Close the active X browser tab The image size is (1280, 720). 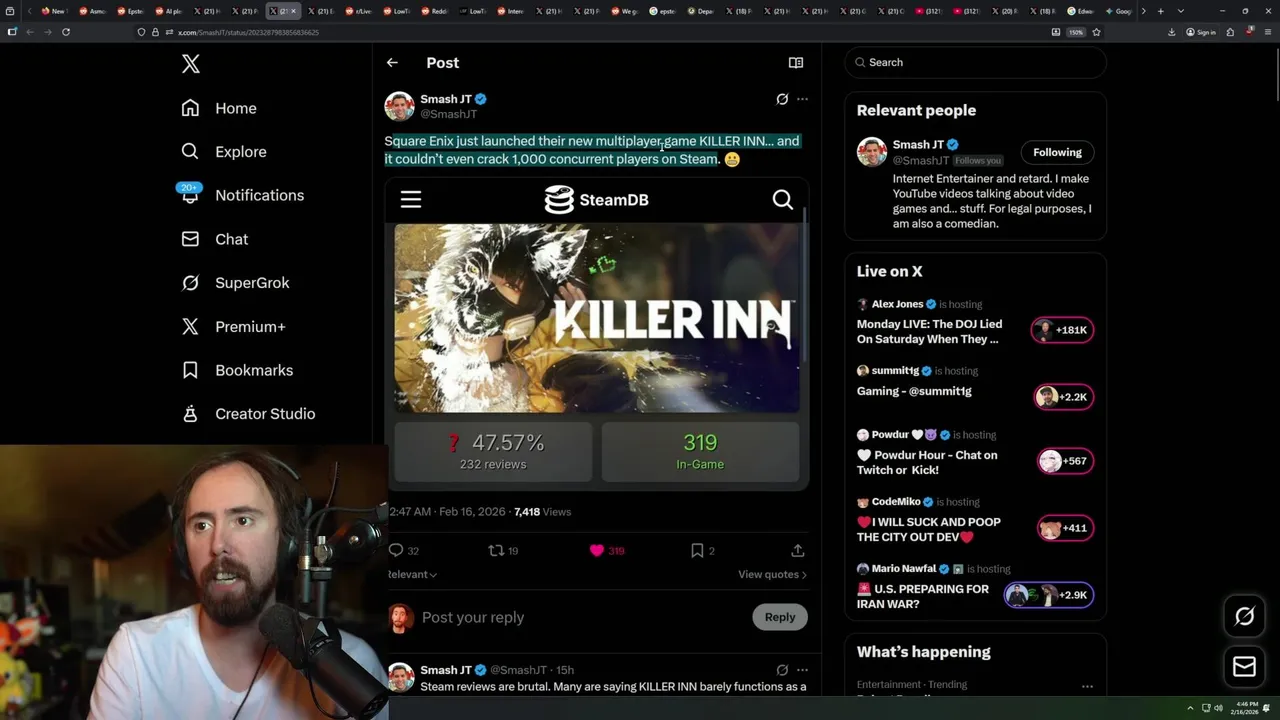click(x=293, y=11)
